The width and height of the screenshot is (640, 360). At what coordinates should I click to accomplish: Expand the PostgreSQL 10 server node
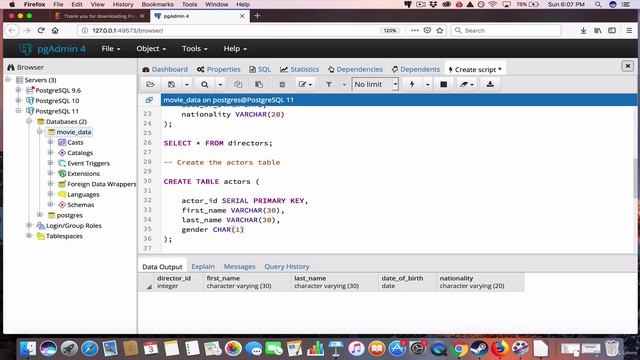pyautogui.click(x=18, y=100)
